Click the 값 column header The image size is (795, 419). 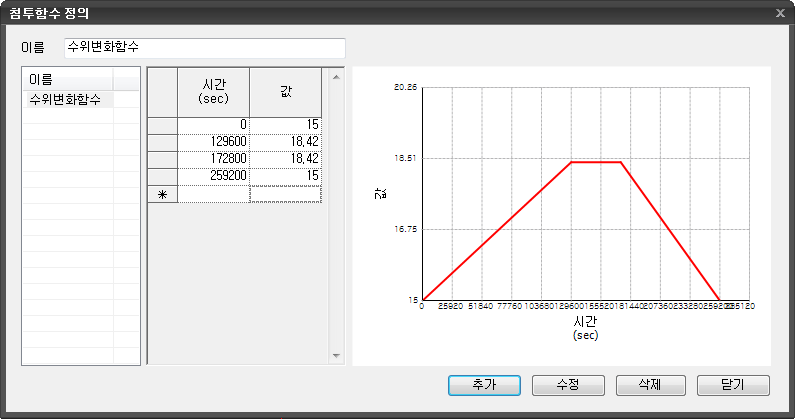click(x=285, y=92)
